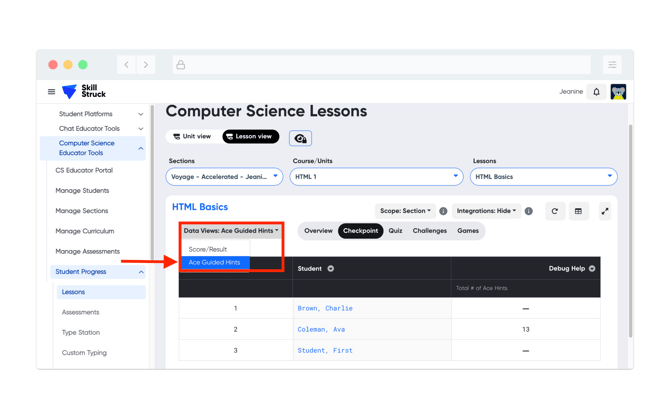Click the Skill Struck logo
Viewport: 670px width, 418px height.
84,92
